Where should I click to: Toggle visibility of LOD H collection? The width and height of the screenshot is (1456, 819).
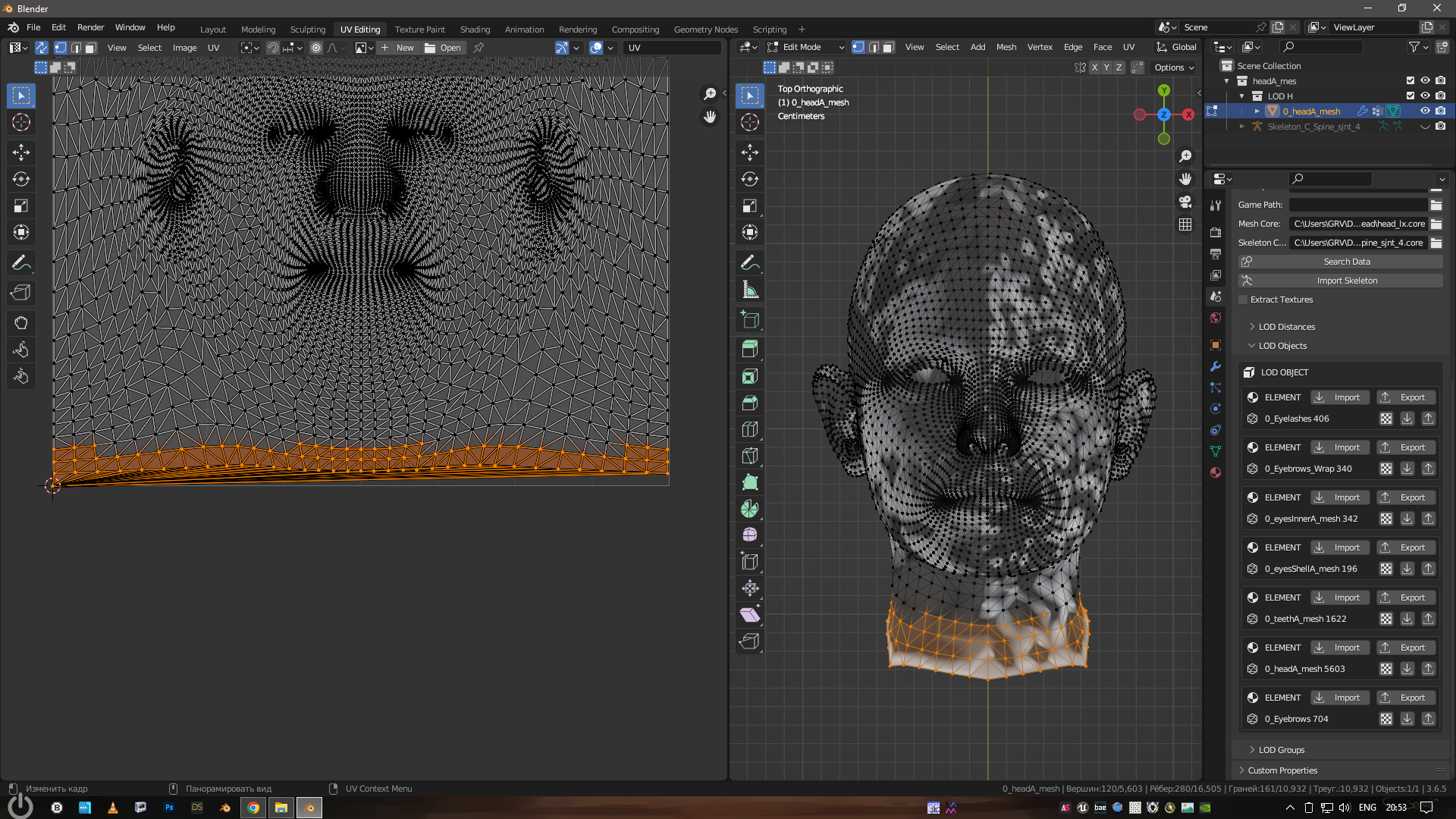click(x=1425, y=96)
